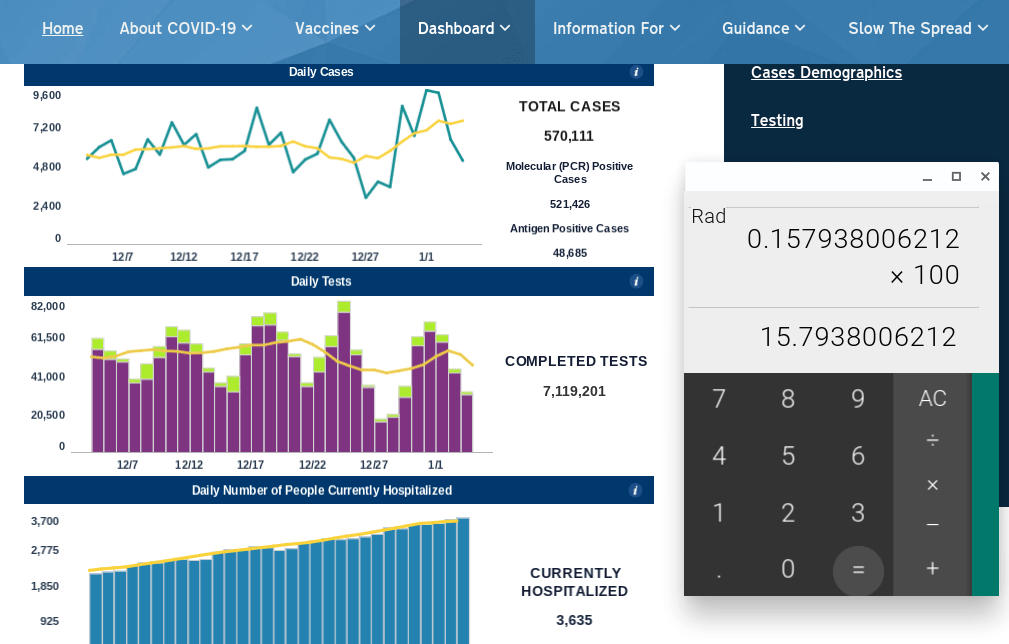Open the Cases Demographics link
This screenshot has width=1009, height=644.
[x=826, y=72]
